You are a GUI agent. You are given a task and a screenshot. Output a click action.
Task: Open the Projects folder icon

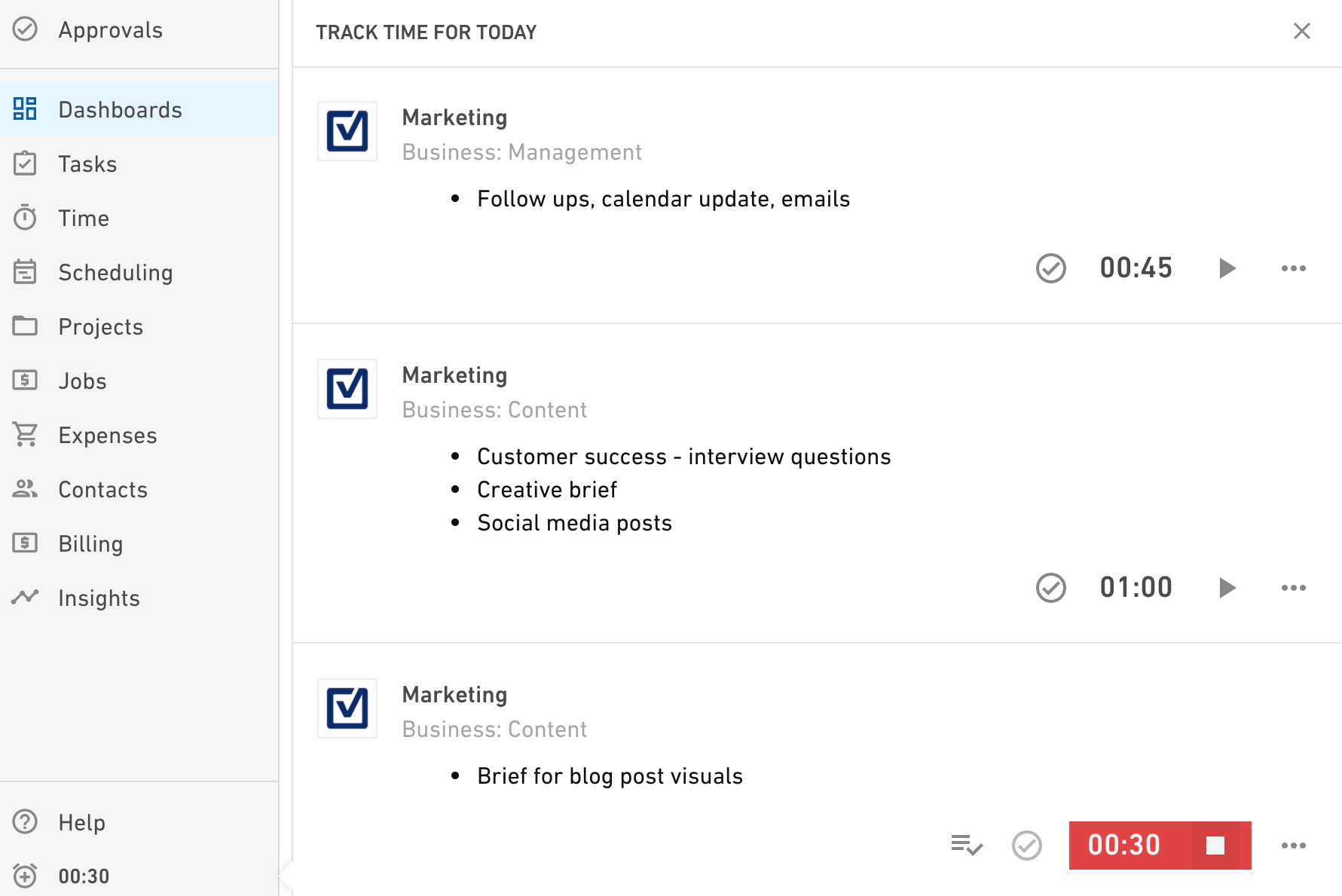pos(25,326)
